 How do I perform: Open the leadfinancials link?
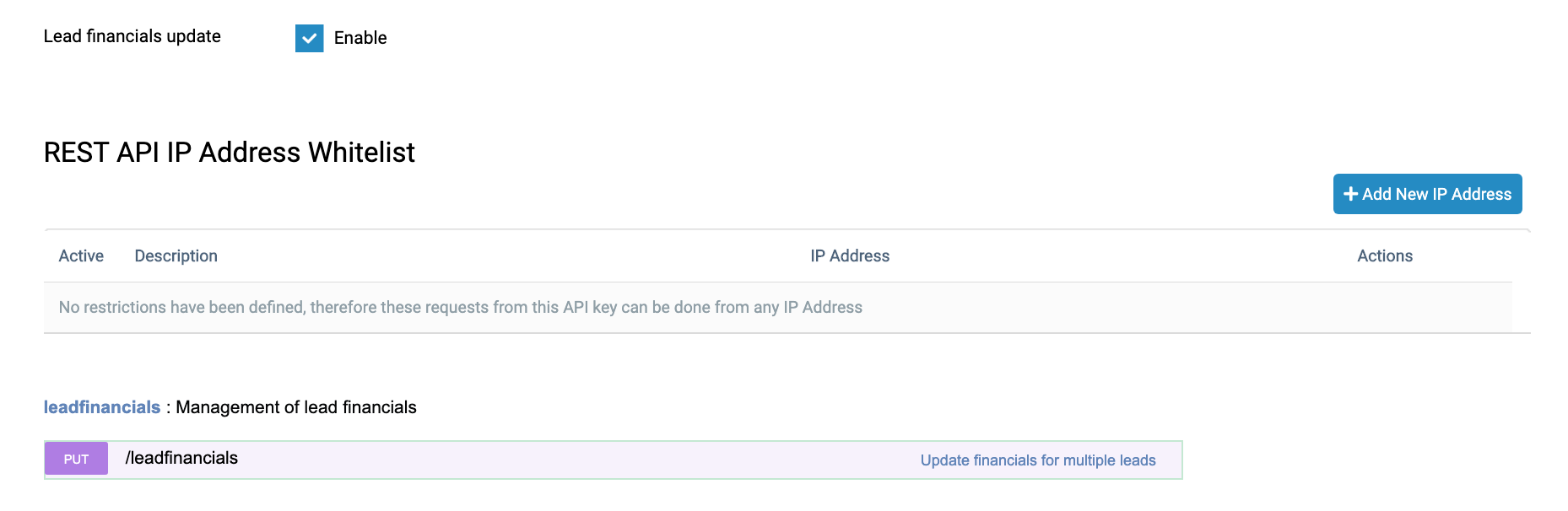point(102,407)
